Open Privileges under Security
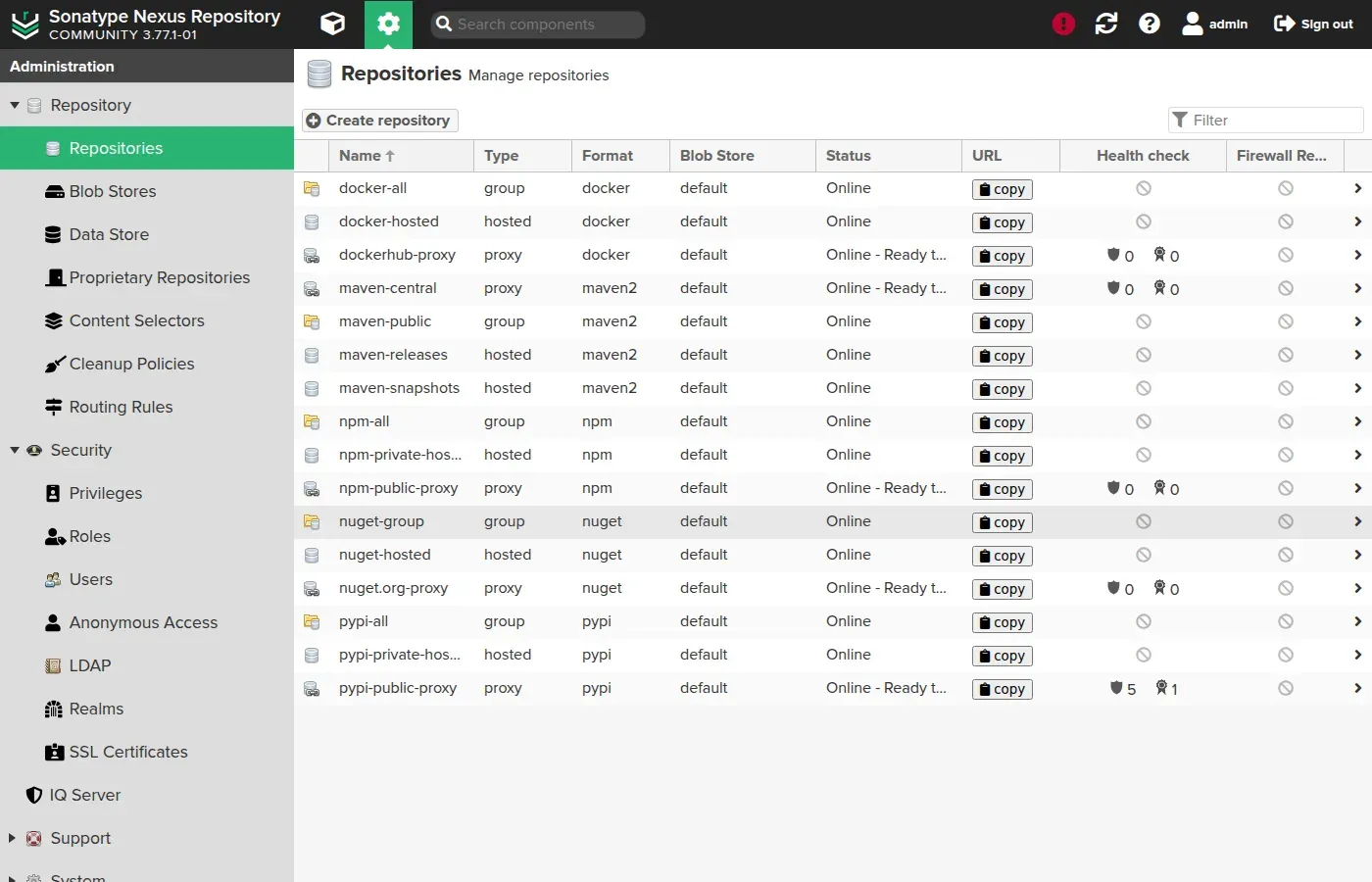 click(x=147, y=493)
